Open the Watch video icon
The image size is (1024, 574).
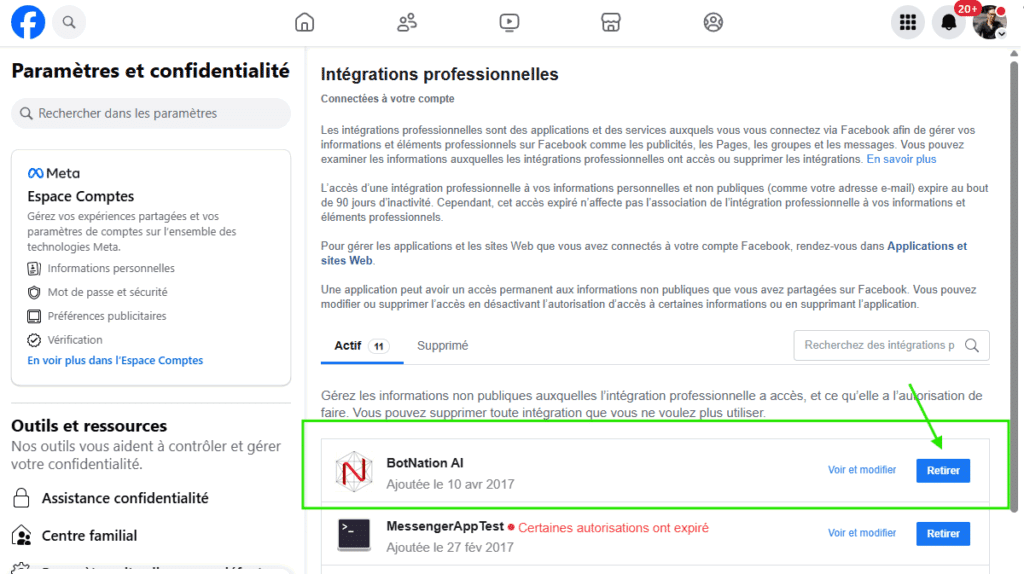click(x=509, y=22)
